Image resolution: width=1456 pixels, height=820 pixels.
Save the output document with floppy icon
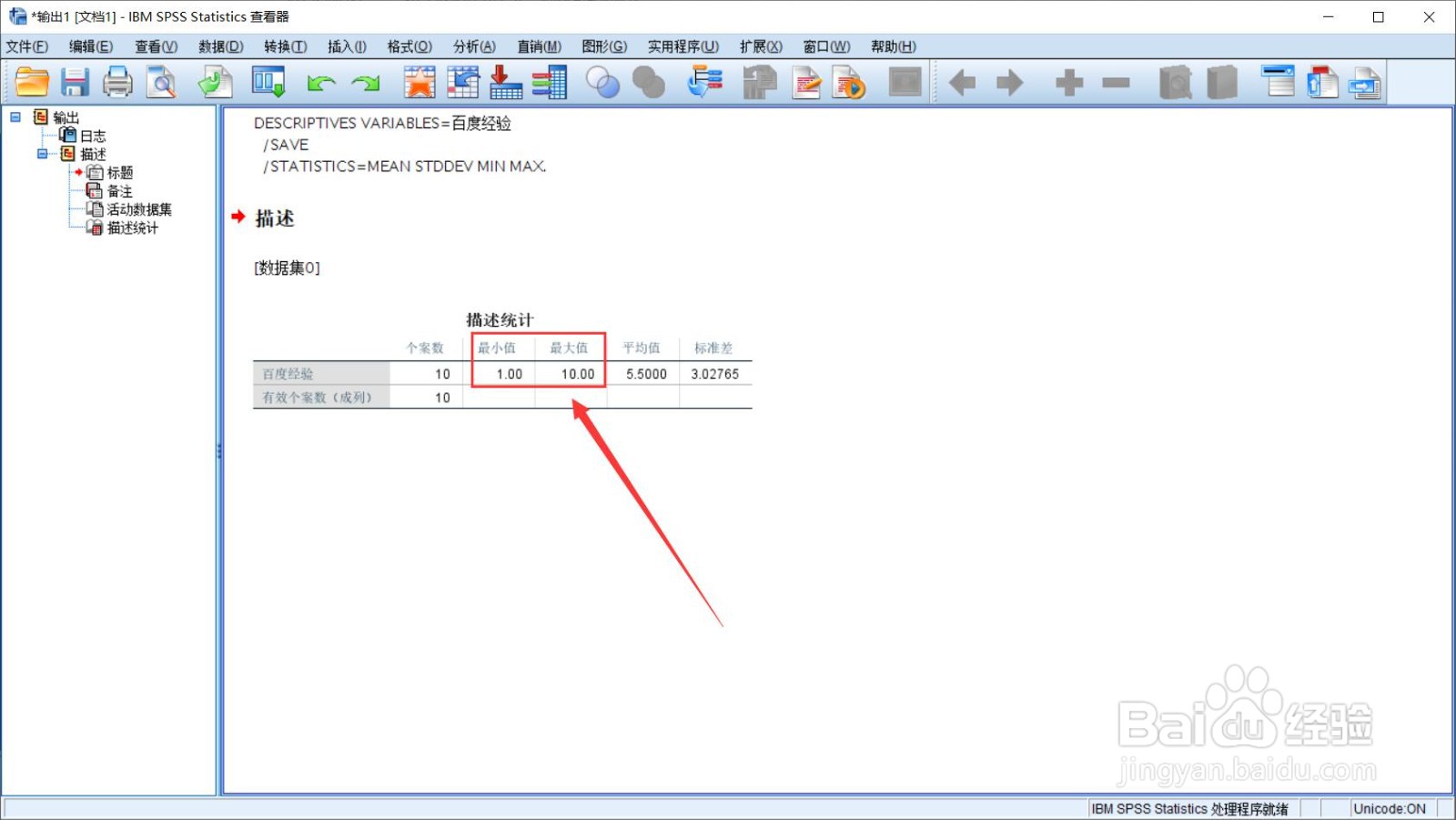click(75, 83)
